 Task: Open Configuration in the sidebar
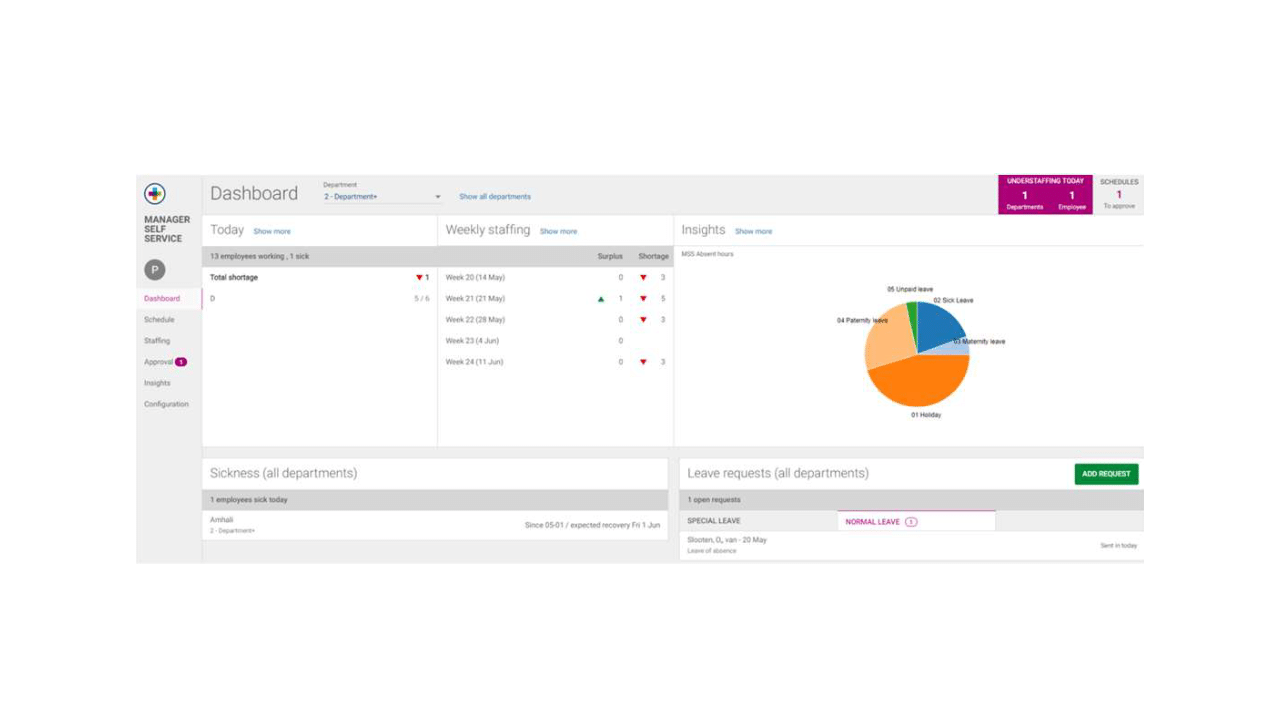pyautogui.click(x=166, y=404)
